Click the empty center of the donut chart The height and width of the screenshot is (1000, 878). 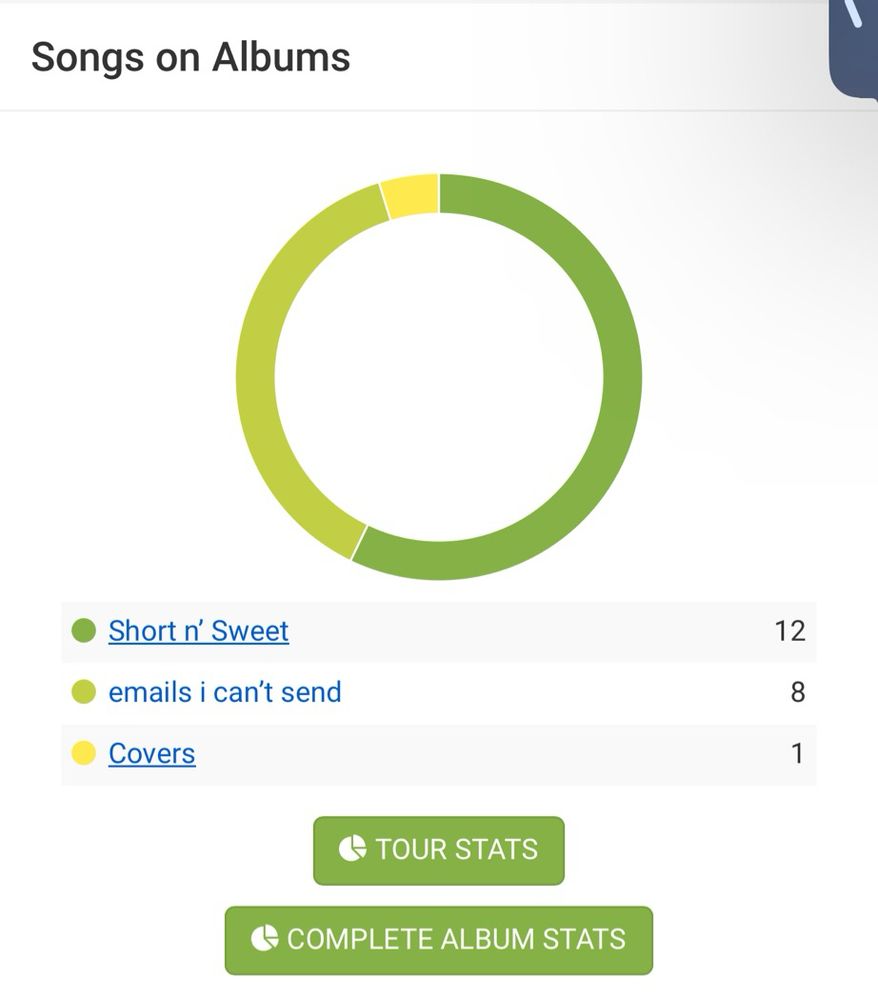[x=439, y=376]
